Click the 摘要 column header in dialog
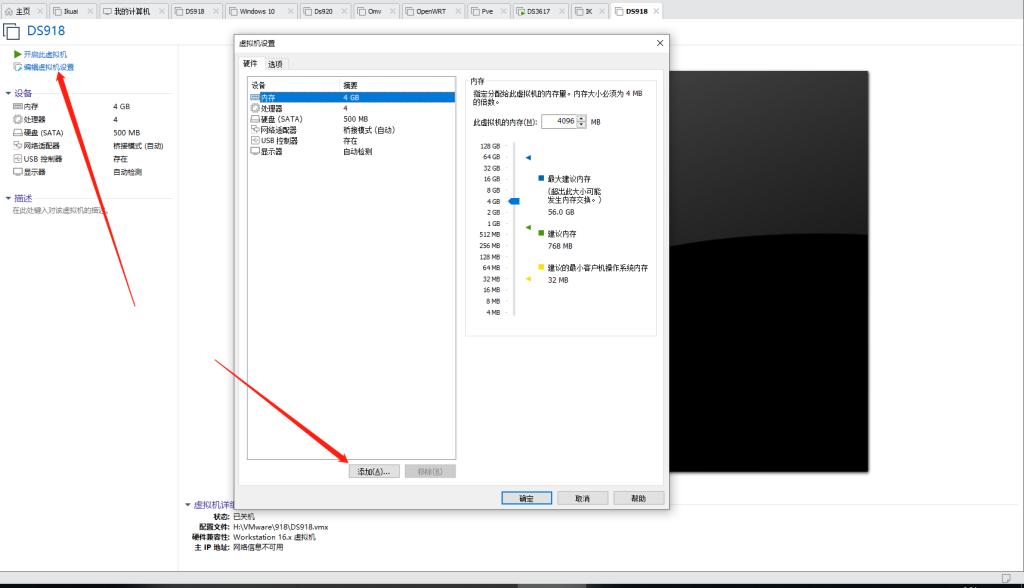Viewport: 1024px width, 588px height. [x=397, y=85]
